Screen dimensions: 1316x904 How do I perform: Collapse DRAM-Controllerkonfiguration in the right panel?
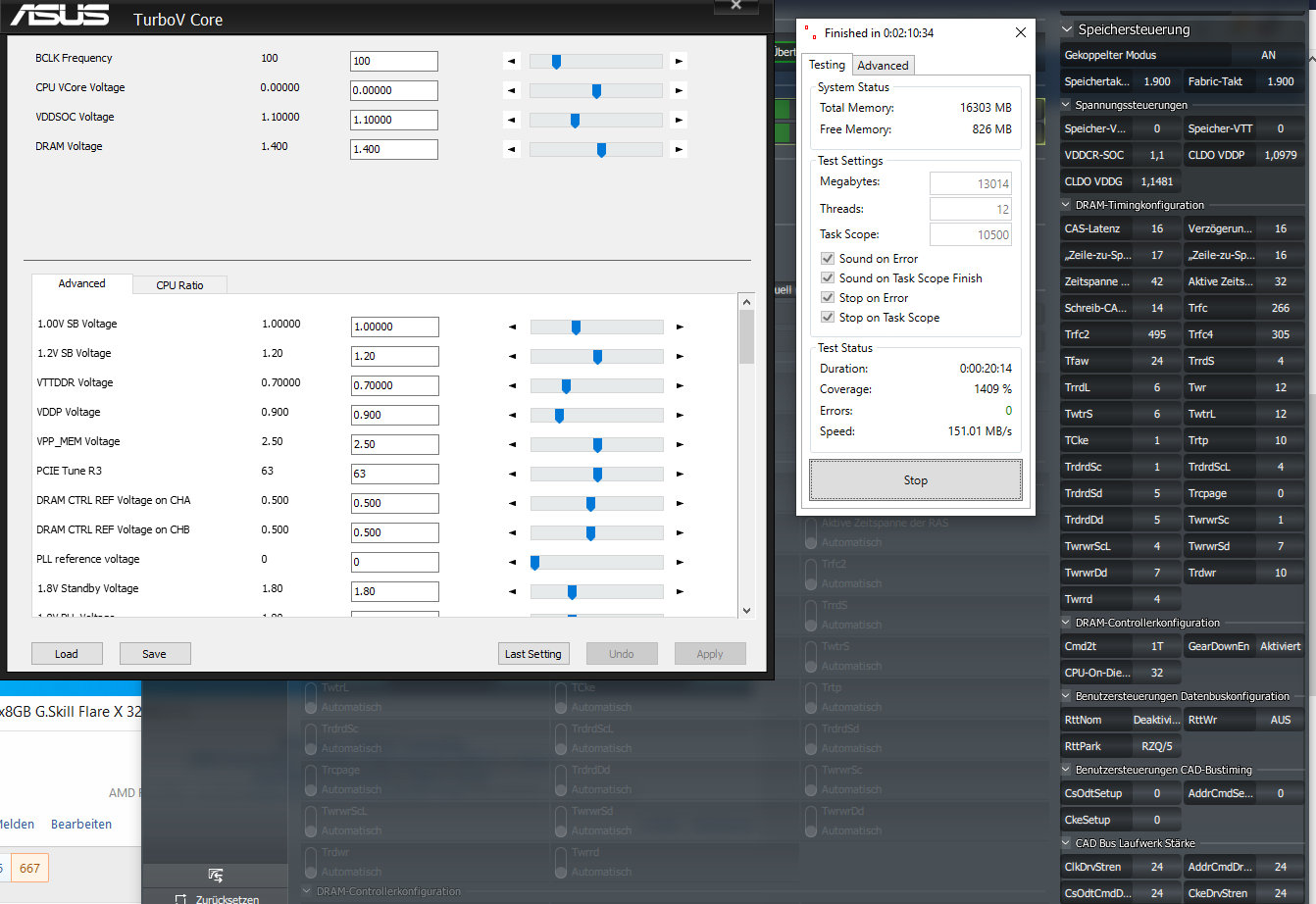[x=1067, y=623]
